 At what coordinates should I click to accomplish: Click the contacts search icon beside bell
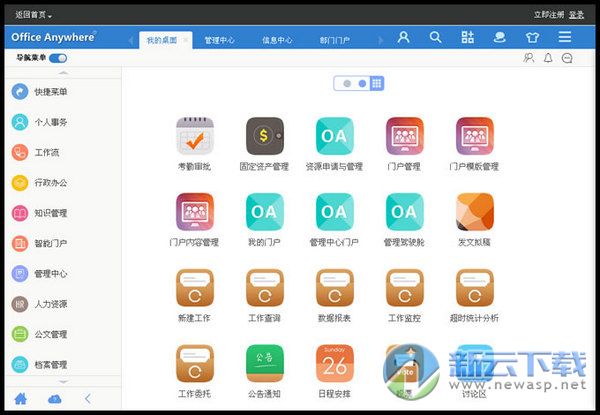(x=529, y=58)
